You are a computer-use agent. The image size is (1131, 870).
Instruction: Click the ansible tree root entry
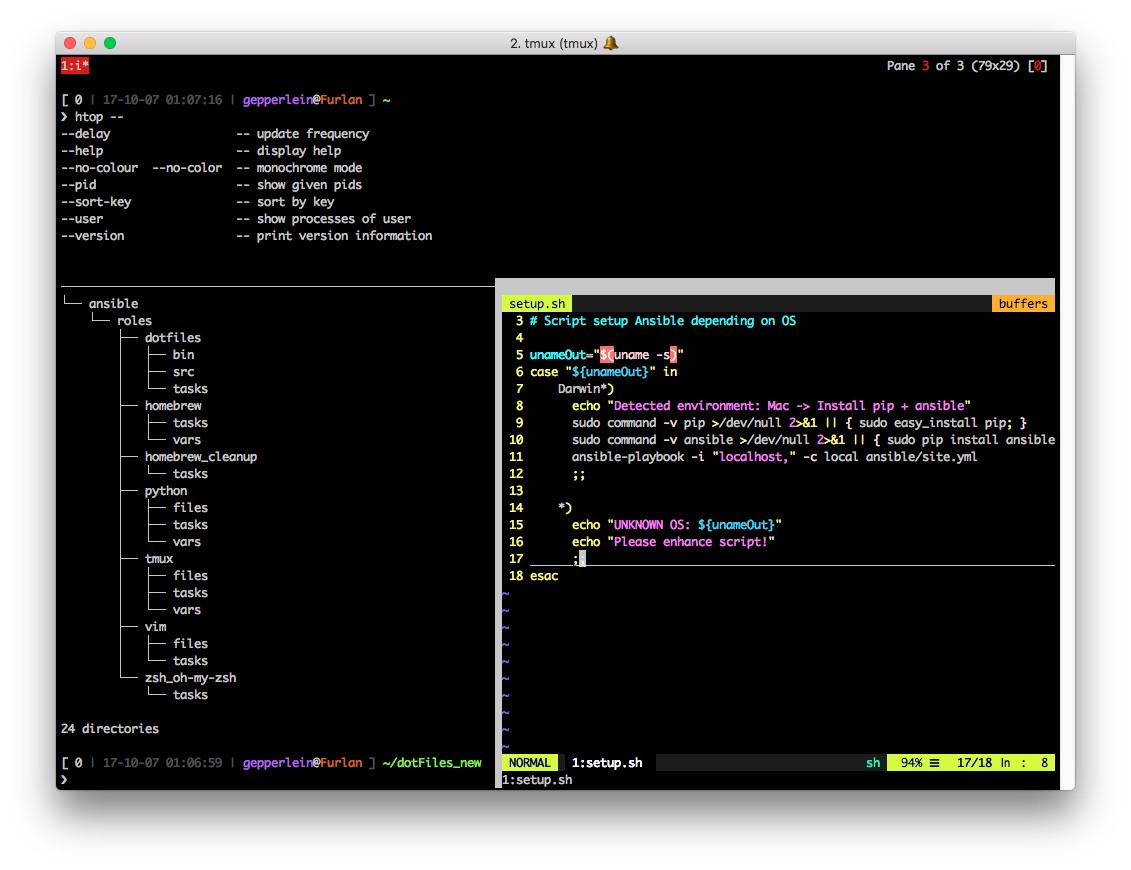(113, 304)
